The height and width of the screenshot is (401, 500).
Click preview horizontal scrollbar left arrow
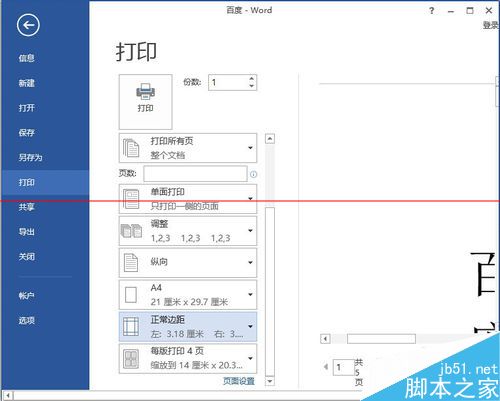325,339
